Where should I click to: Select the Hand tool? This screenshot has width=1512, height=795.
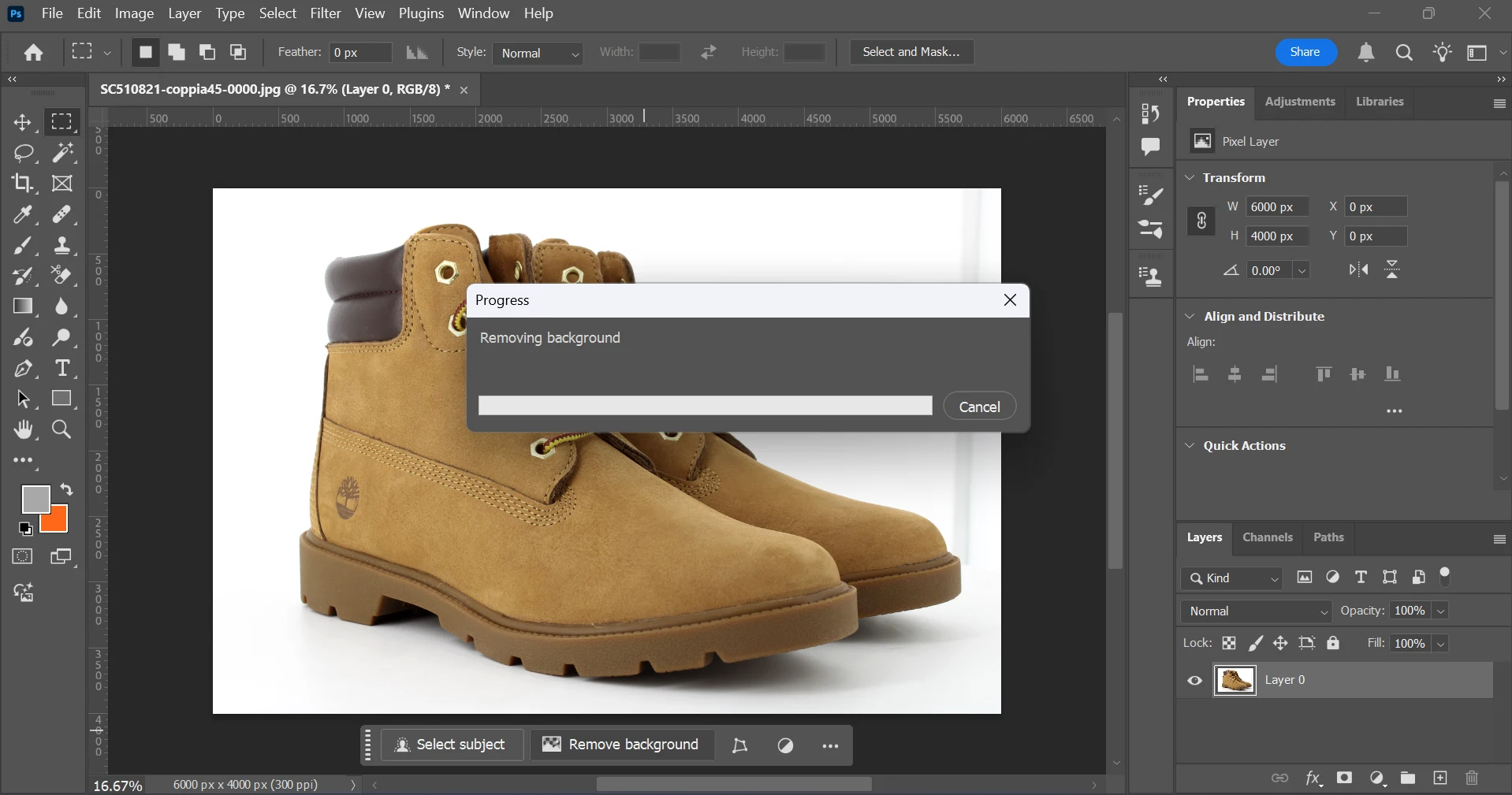pos(24,429)
